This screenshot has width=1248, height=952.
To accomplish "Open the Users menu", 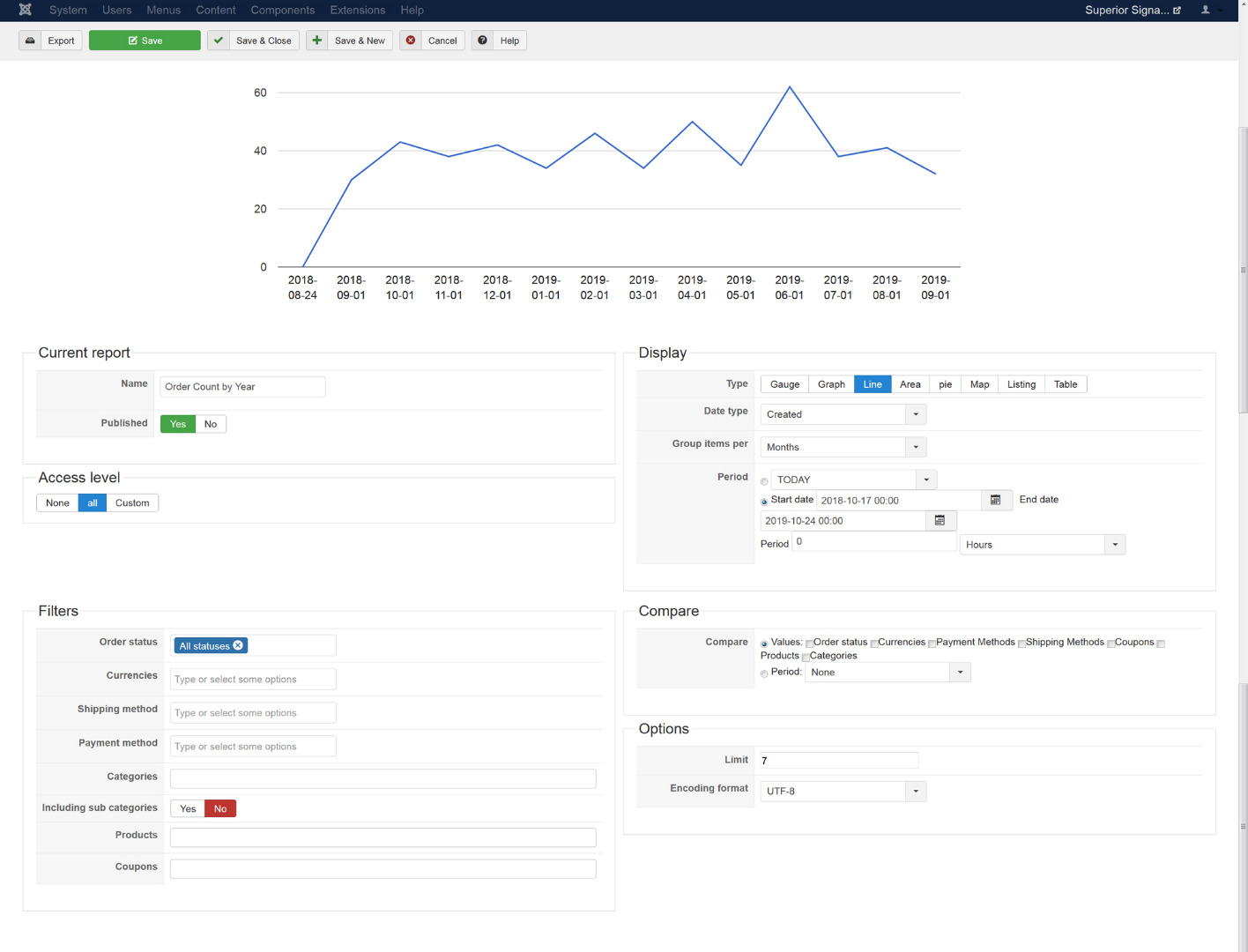I will [116, 10].
